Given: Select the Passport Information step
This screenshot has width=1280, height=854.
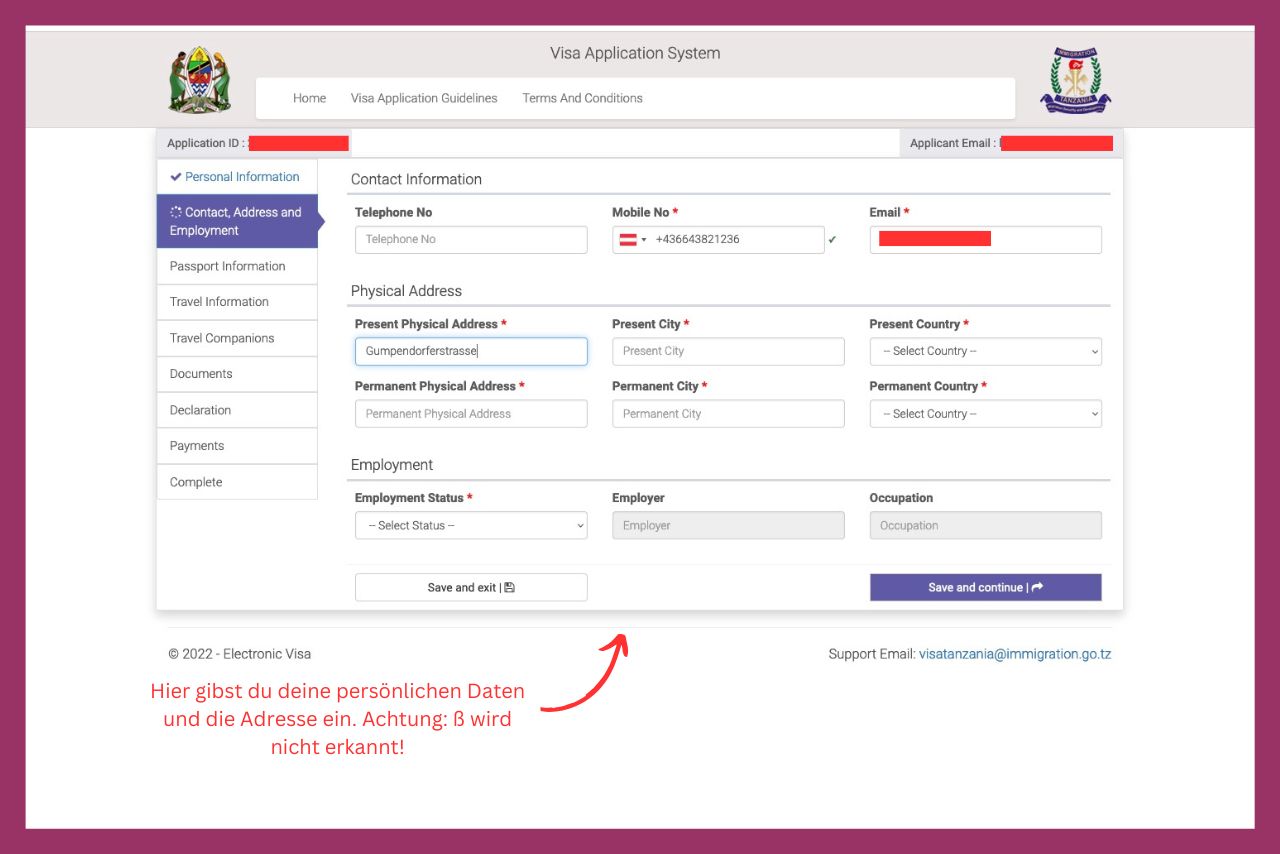Looking at the screenshot, I should [x=237, y=267].
